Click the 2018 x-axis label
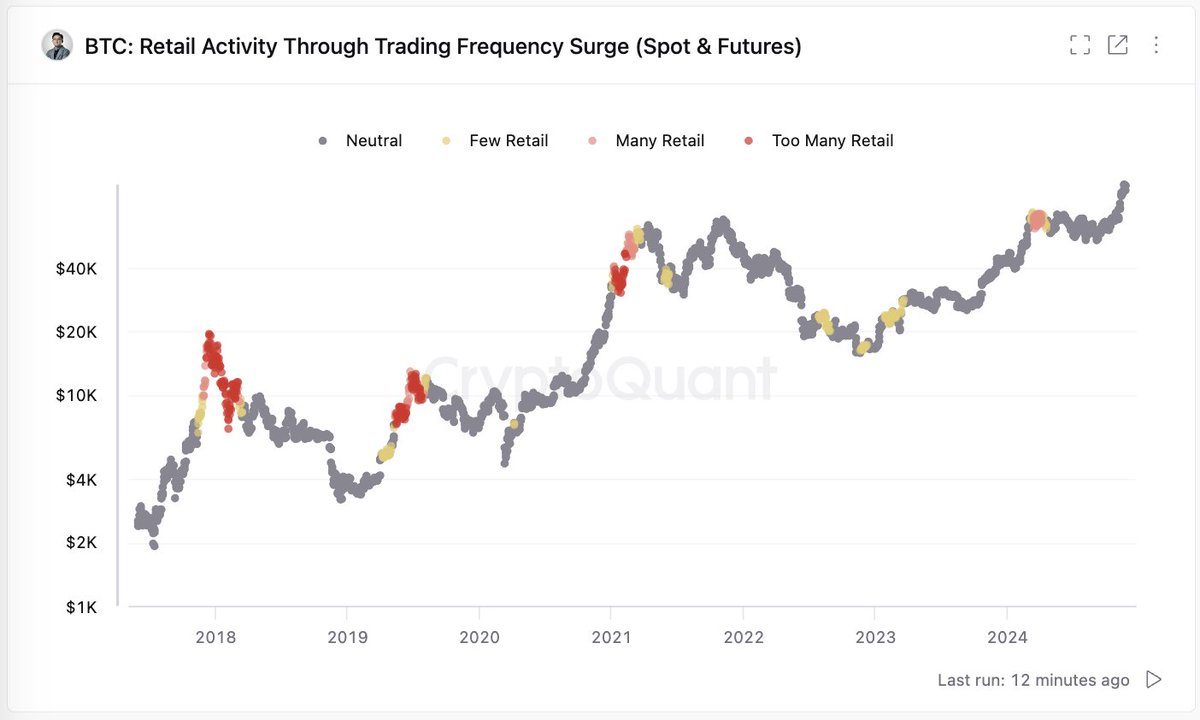The width and height of the screenshot is (1200, 720). 215,637
